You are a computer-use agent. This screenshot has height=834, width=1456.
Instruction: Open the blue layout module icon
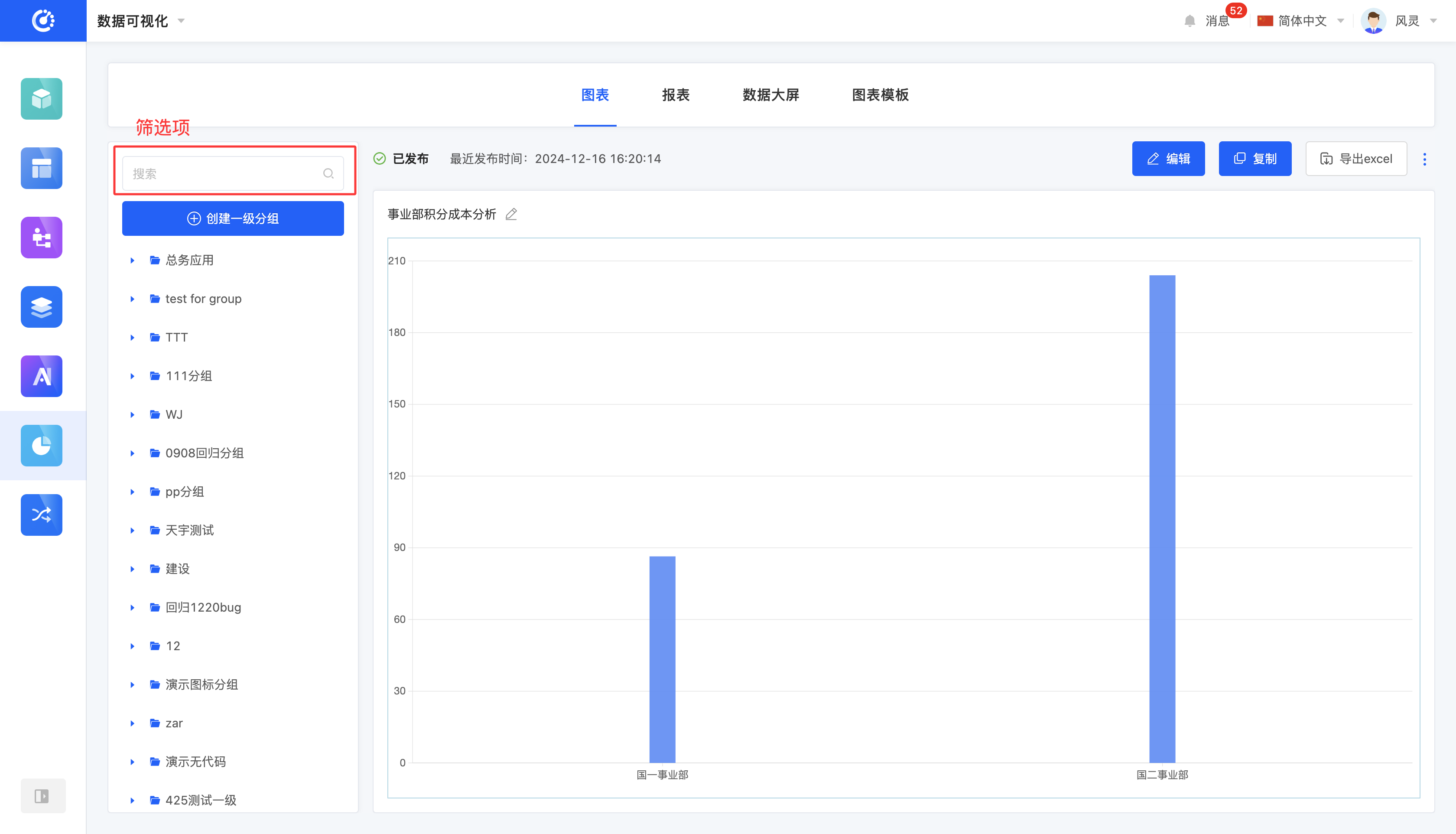[x=41, y=168]
